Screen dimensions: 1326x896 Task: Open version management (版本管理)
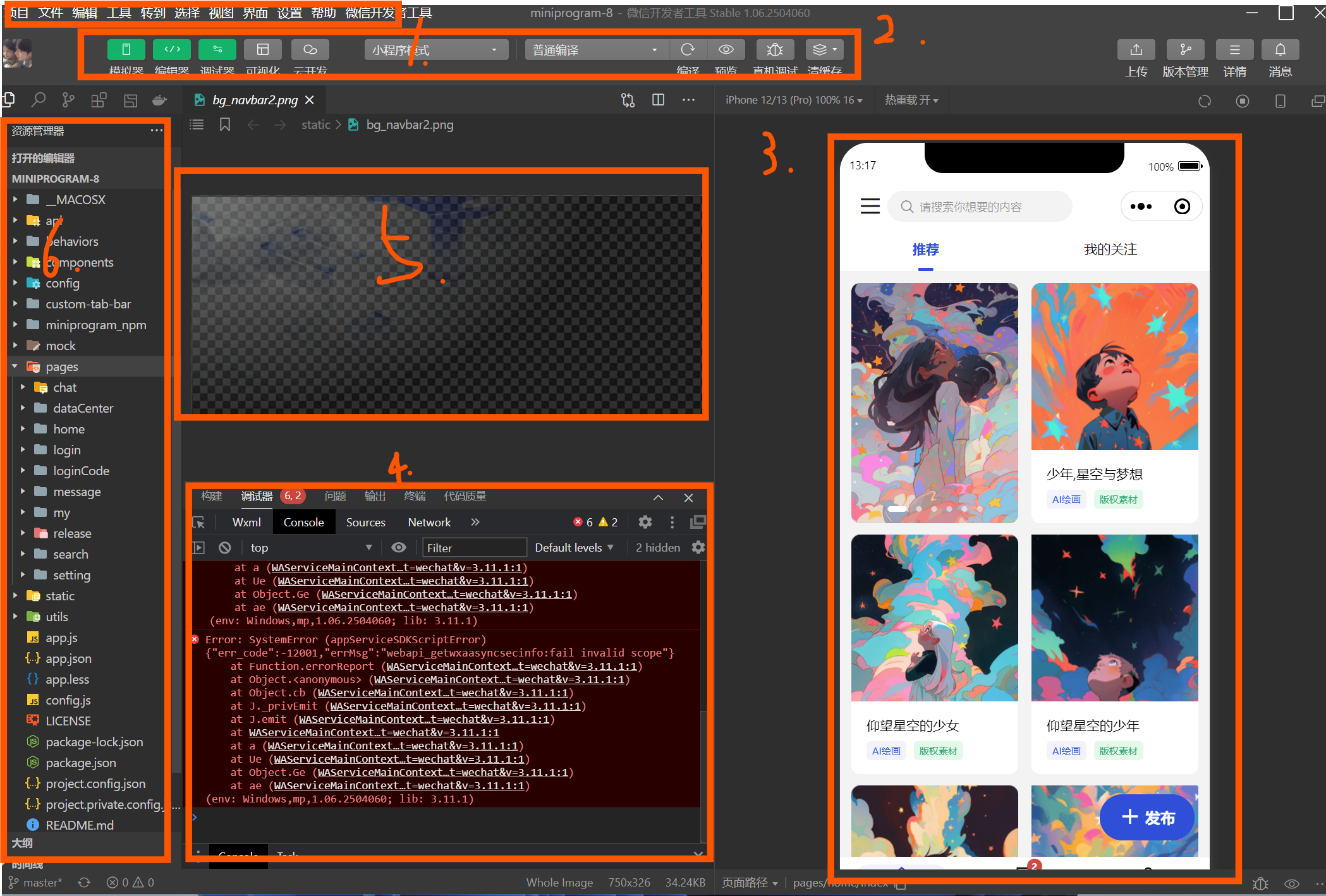[1185, 49]
